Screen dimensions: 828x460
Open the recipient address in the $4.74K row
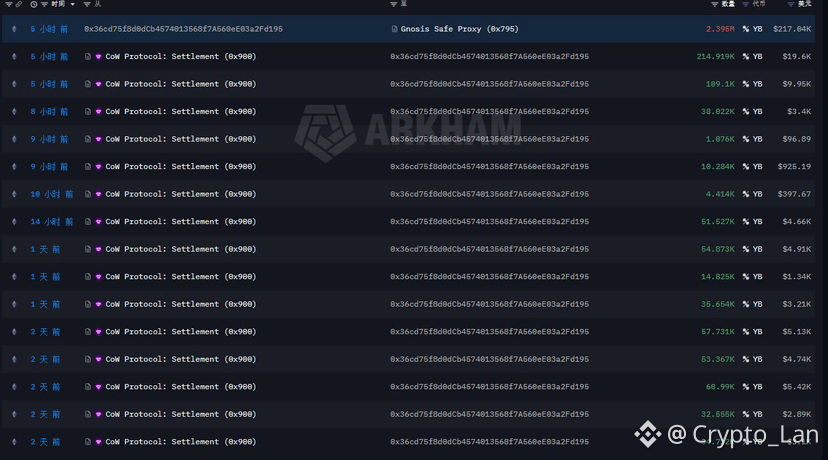click(490, 359)
